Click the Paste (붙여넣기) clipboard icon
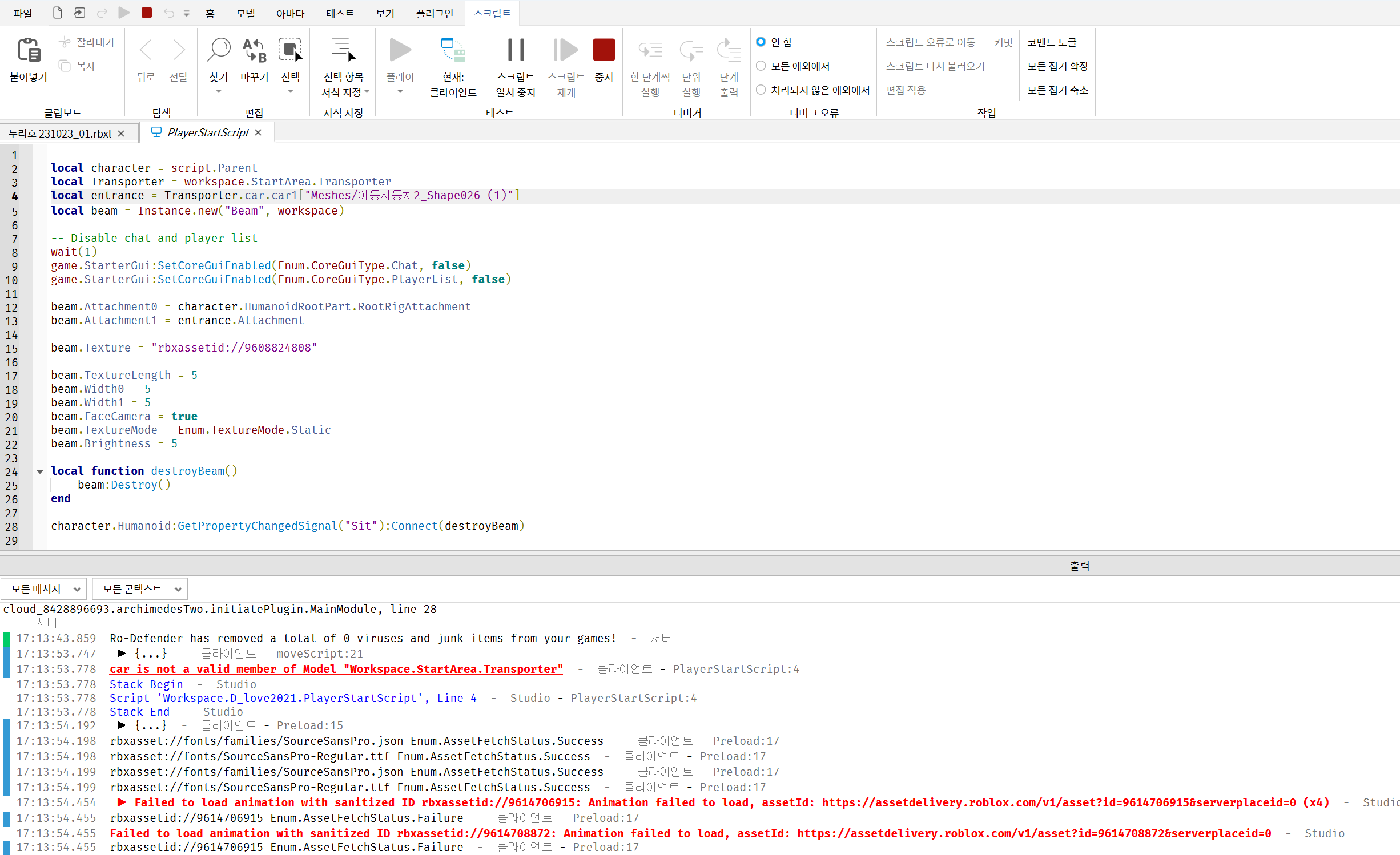 [x=29, y=50]
